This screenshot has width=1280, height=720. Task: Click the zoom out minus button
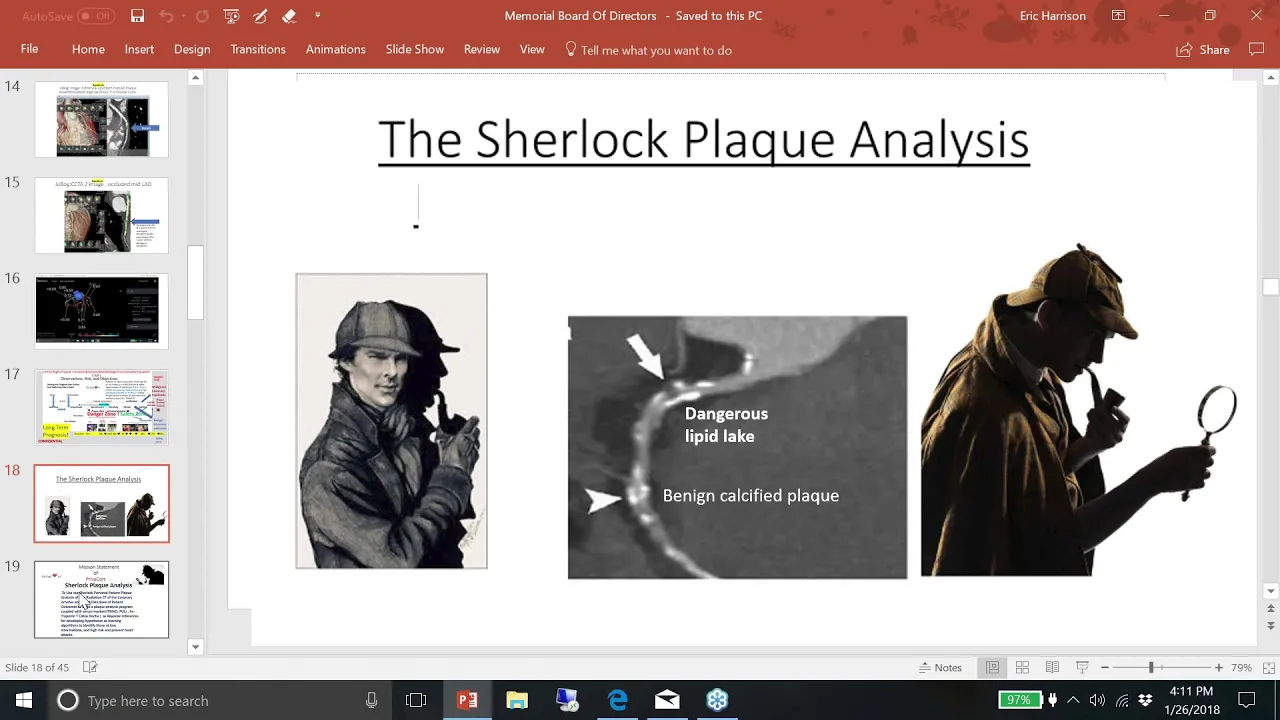[x=1105, y=668]
